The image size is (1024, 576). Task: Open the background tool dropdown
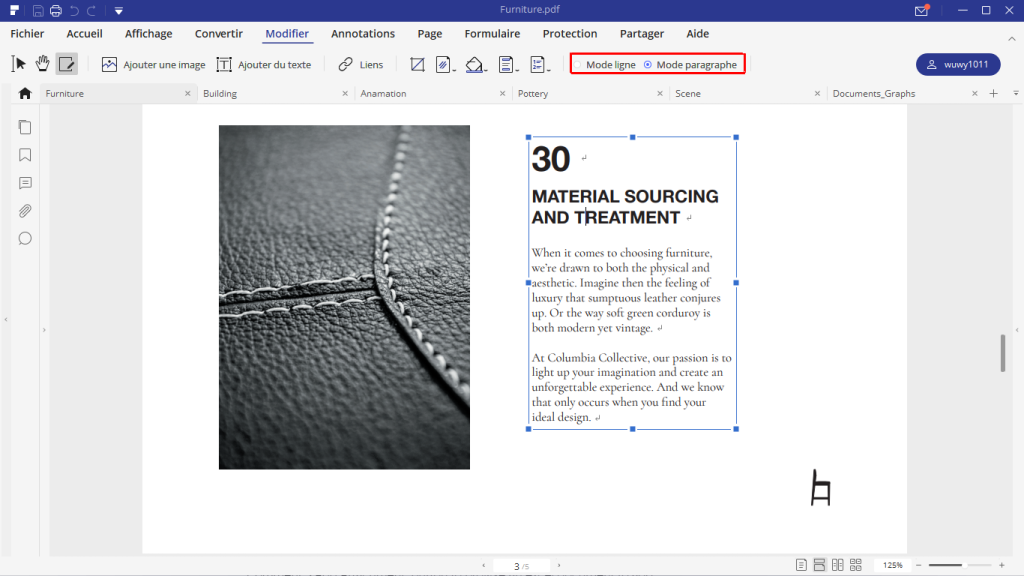click(x=476, y=64)
